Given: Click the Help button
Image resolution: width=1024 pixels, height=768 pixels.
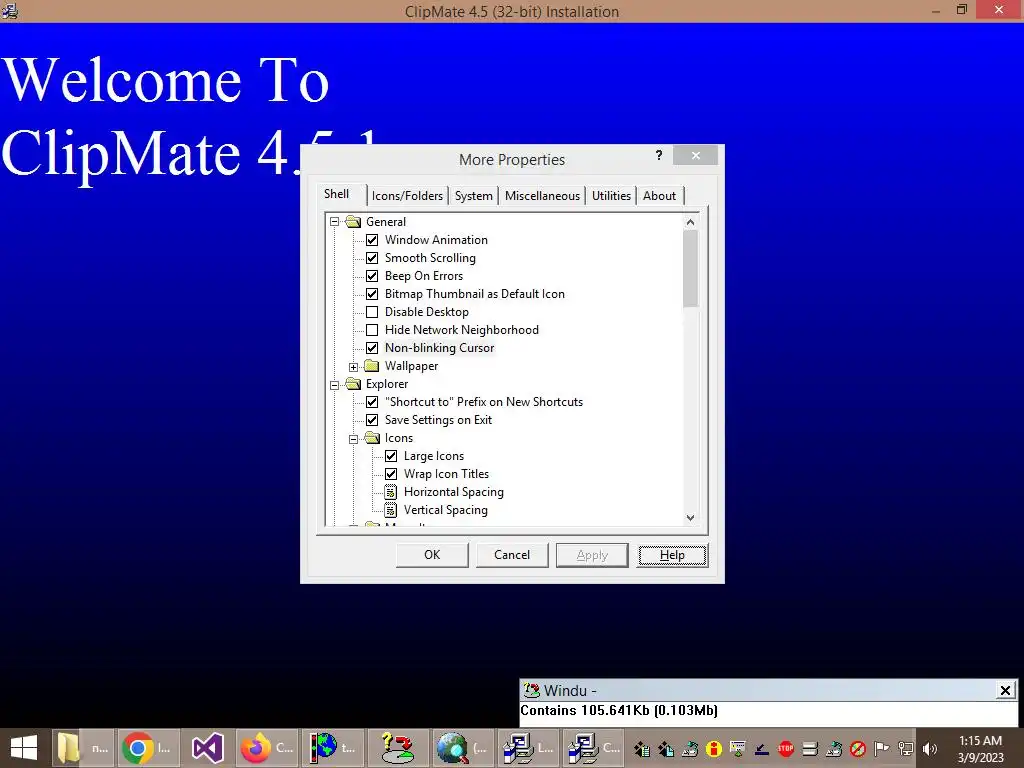Looking at the screenshot, I should [672, 554].
